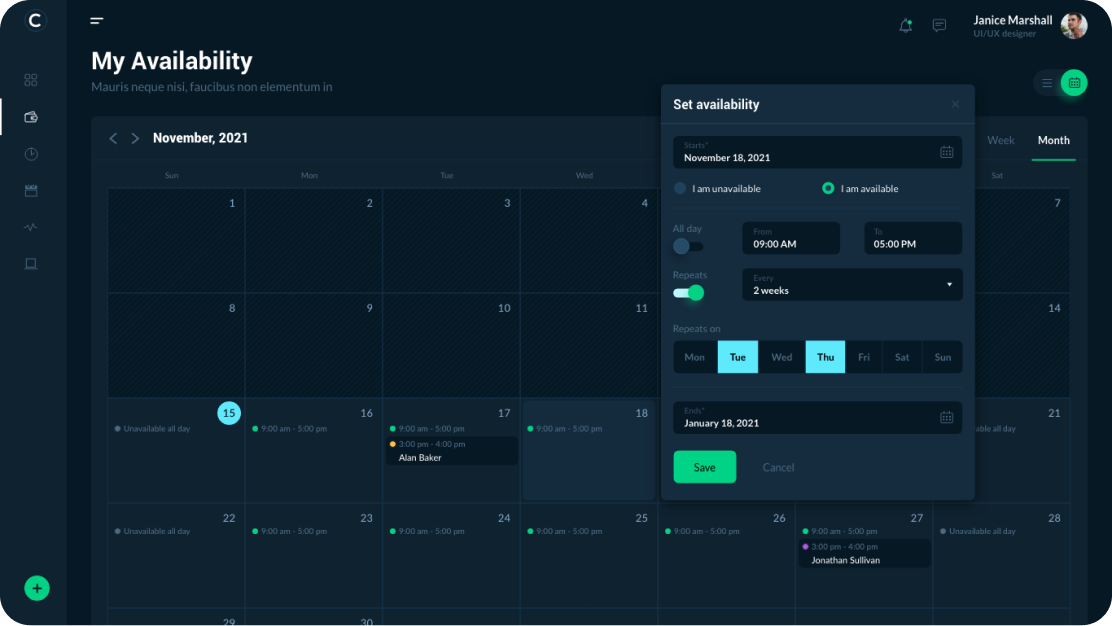Switch to list view icon
This screenshot has height=626, width=1112.
1047,83
